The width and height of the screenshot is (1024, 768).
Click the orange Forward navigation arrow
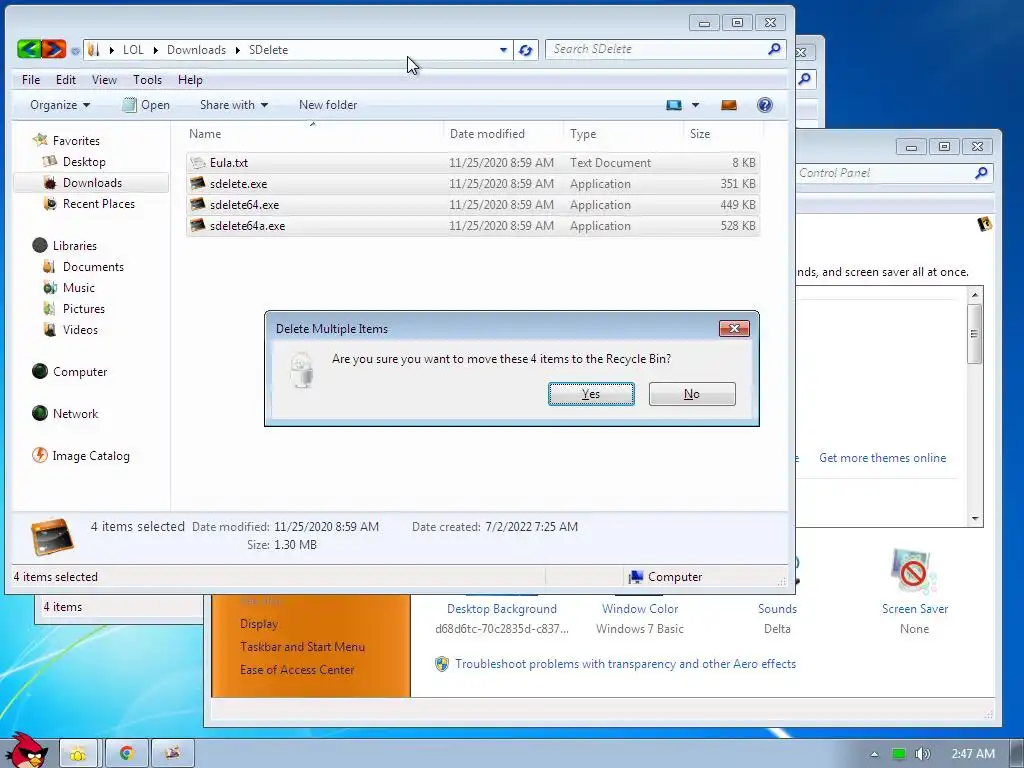tap(54, 49)
